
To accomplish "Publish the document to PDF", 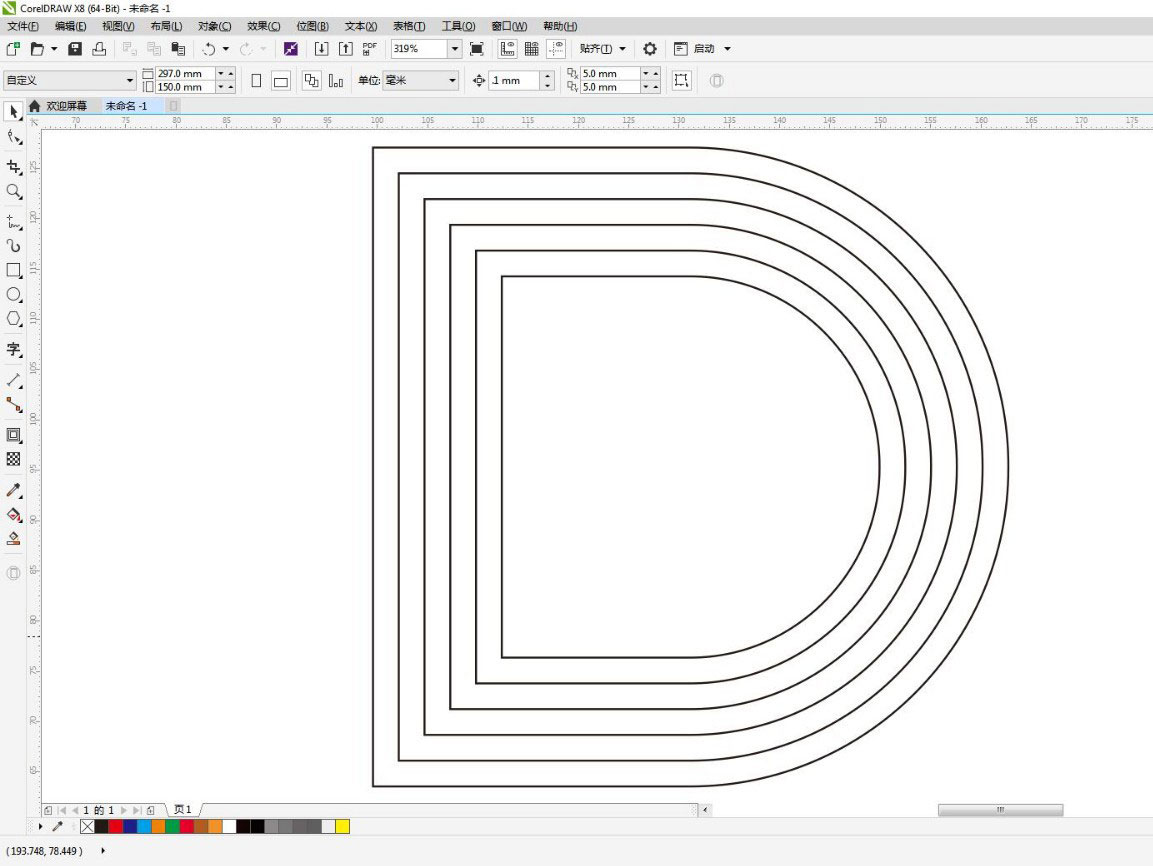I will (x=368, y=48).
